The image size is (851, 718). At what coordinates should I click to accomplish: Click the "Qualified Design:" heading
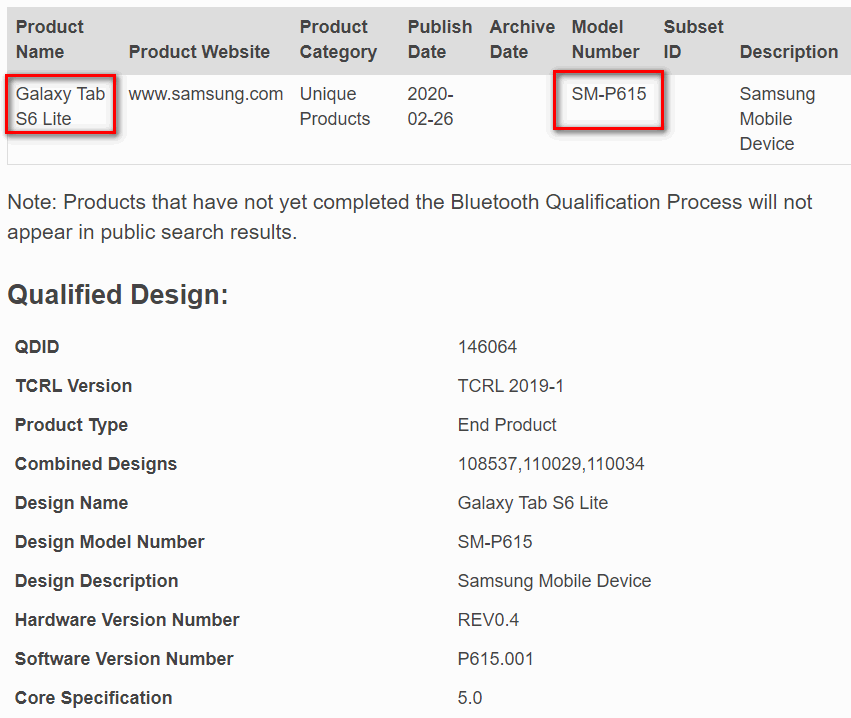(118, 295)
